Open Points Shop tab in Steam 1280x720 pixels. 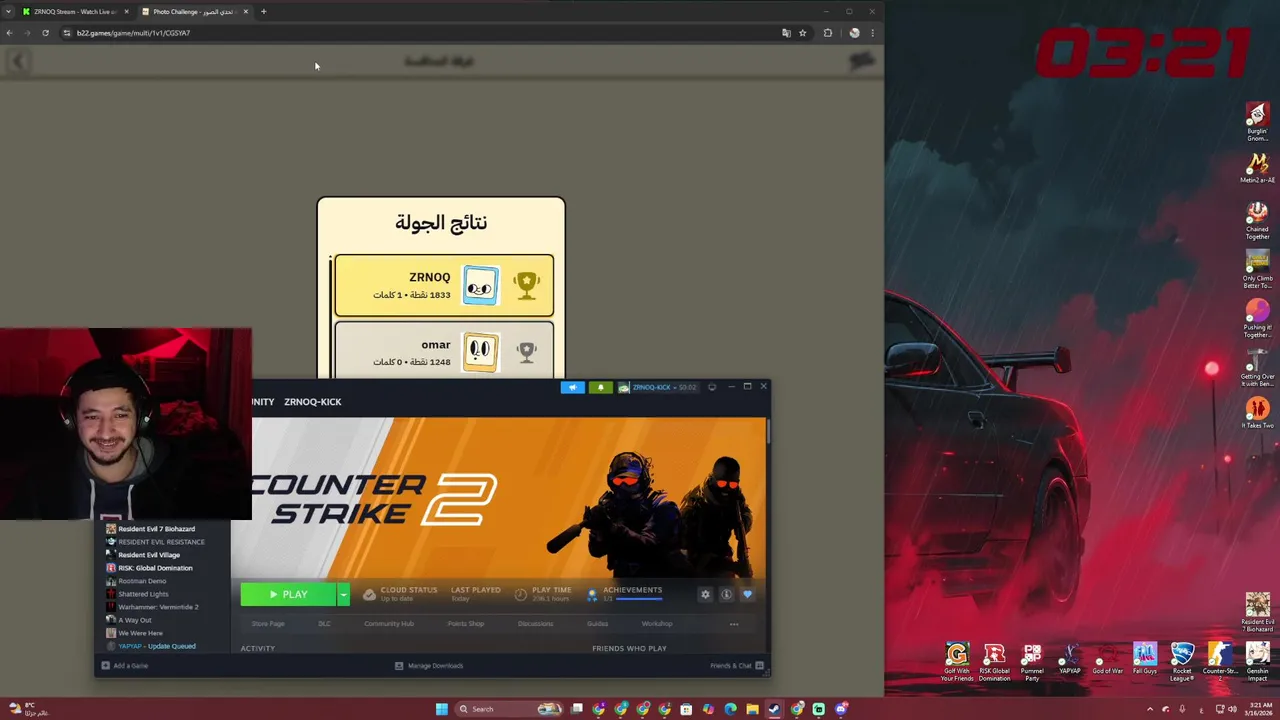point(465,624)
